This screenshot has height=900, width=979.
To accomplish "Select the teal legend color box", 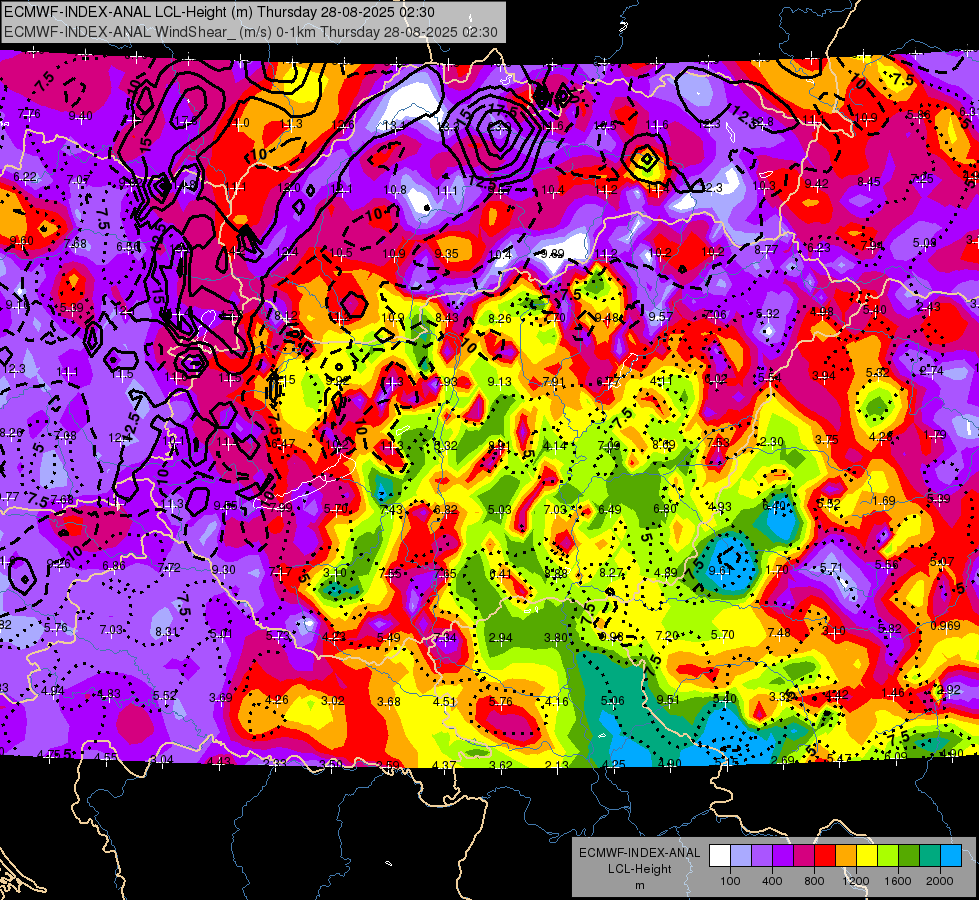I will (930, 856).
